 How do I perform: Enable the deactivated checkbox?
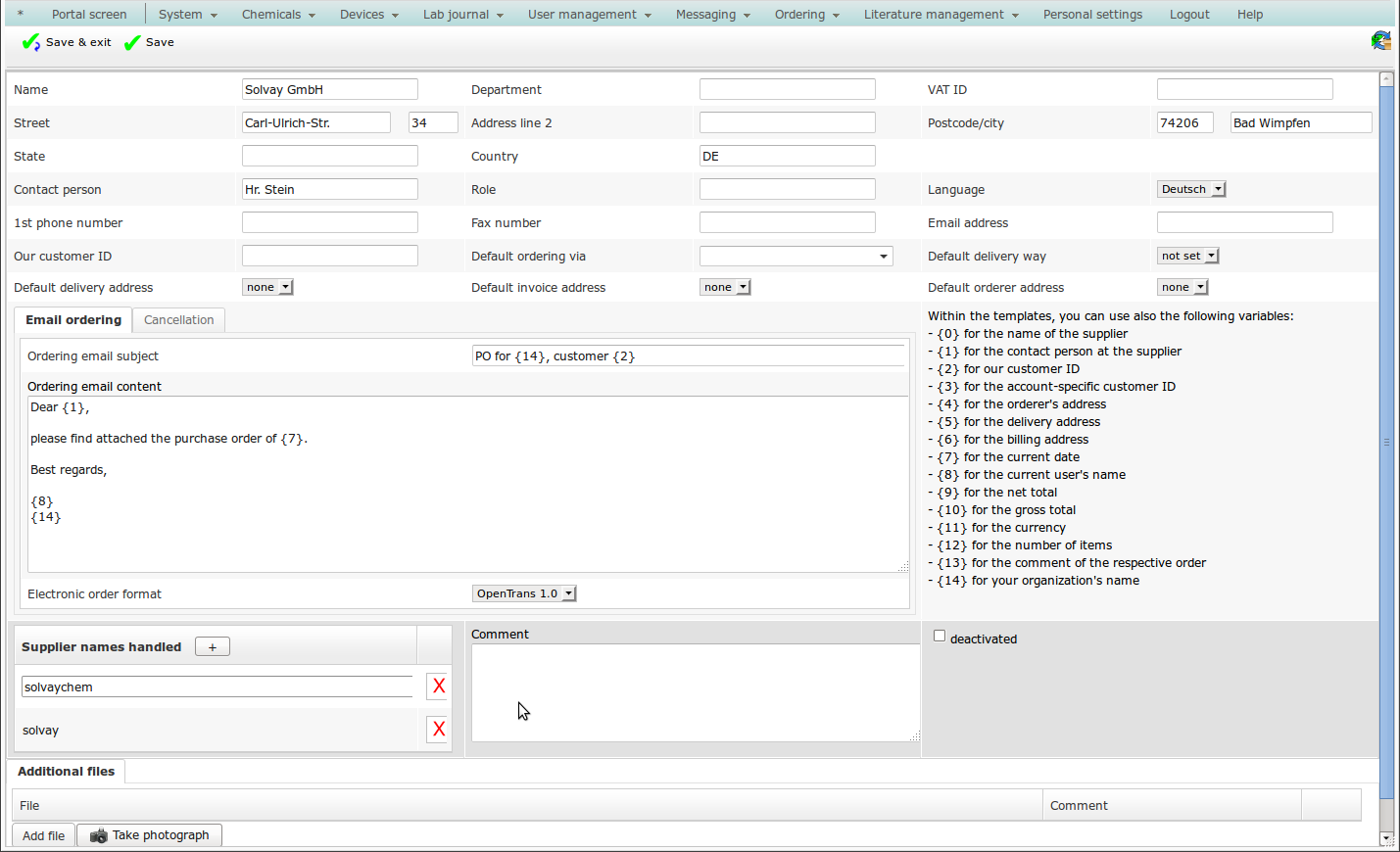click(x=940, y=637)
